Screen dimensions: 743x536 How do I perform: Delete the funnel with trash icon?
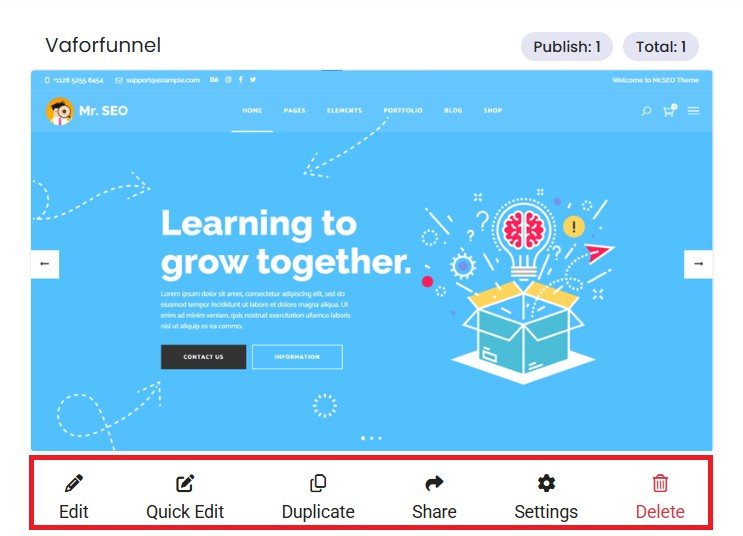(x=660, y=484)
